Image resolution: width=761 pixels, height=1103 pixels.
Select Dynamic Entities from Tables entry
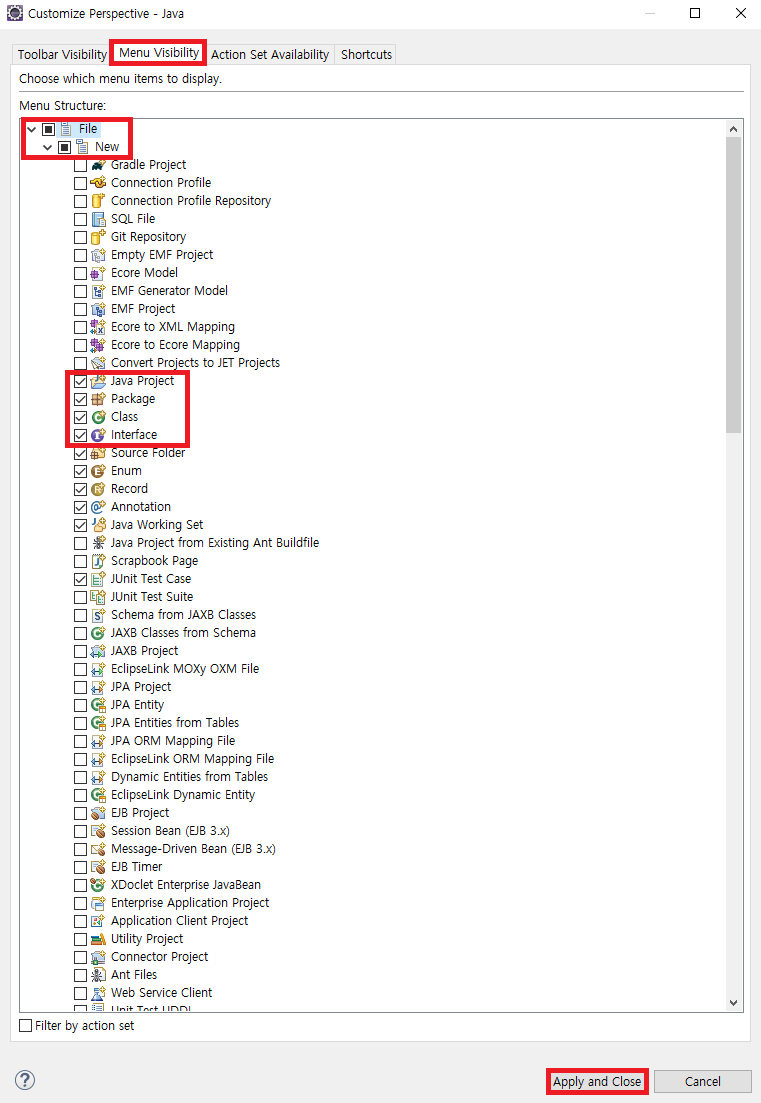pos(189,777)
